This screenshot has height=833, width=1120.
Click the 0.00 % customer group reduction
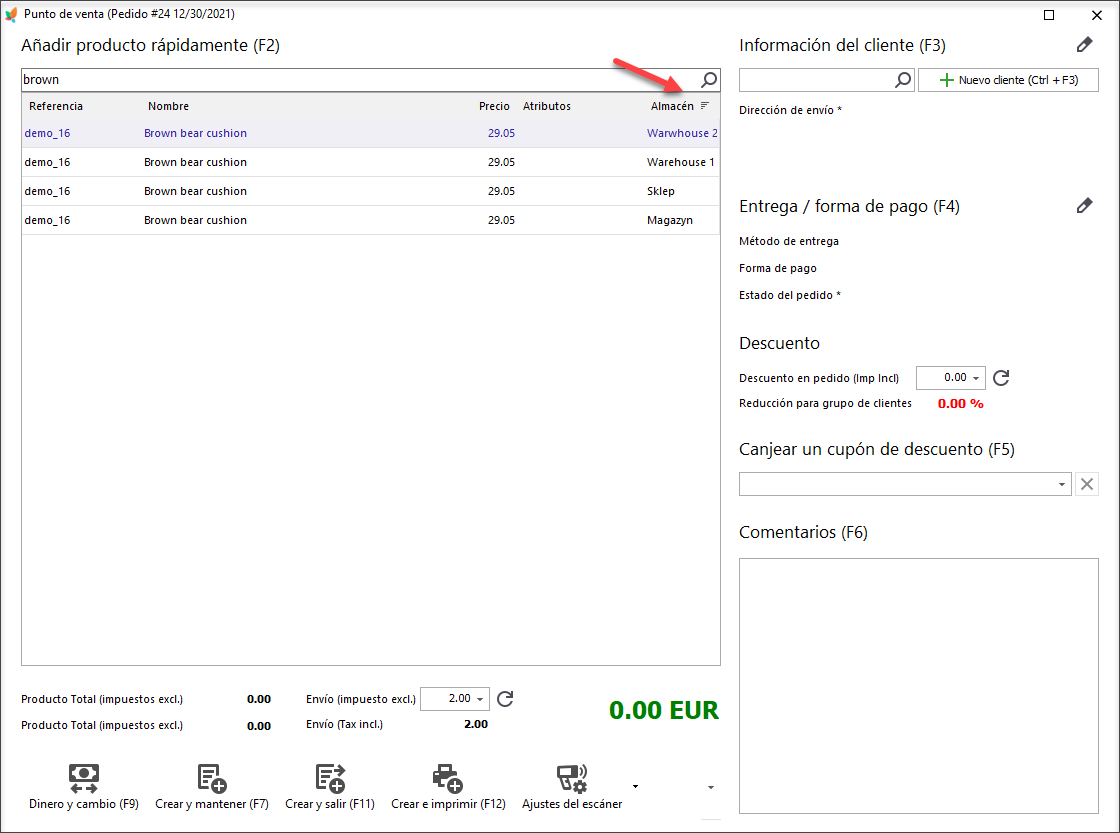[x=960, y=404]
